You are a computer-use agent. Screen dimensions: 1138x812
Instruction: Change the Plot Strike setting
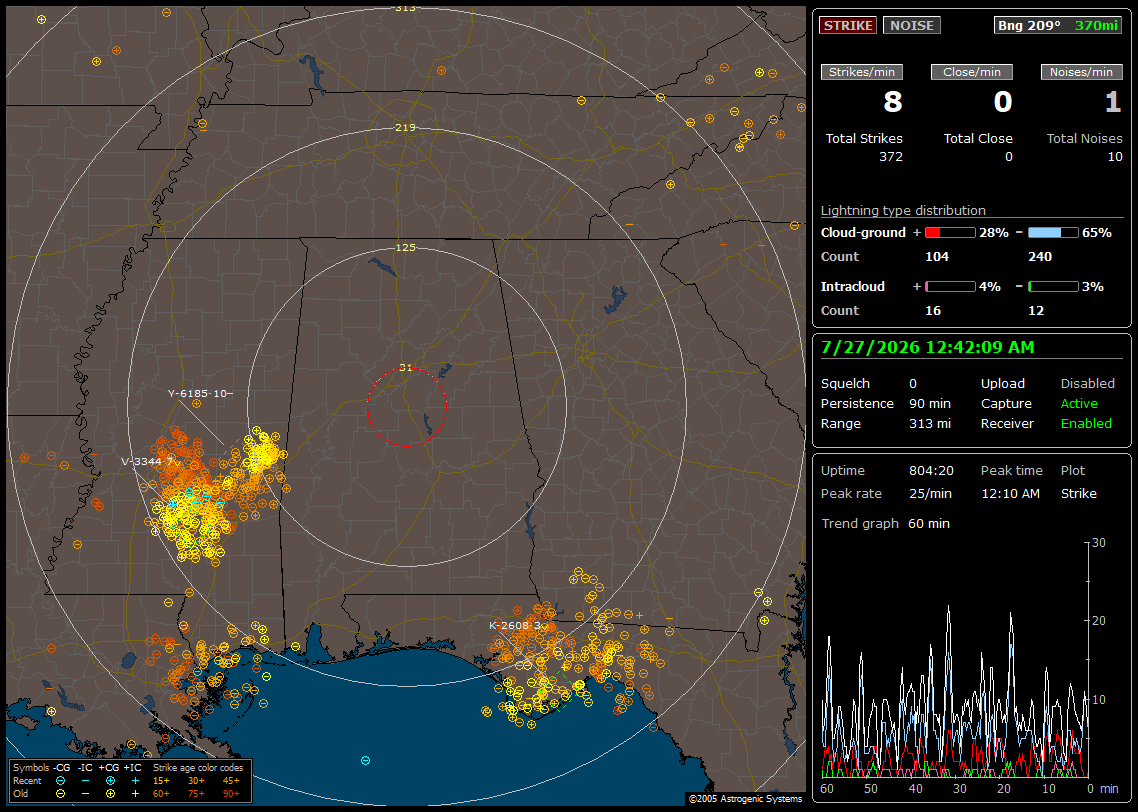pos(1078,493)
